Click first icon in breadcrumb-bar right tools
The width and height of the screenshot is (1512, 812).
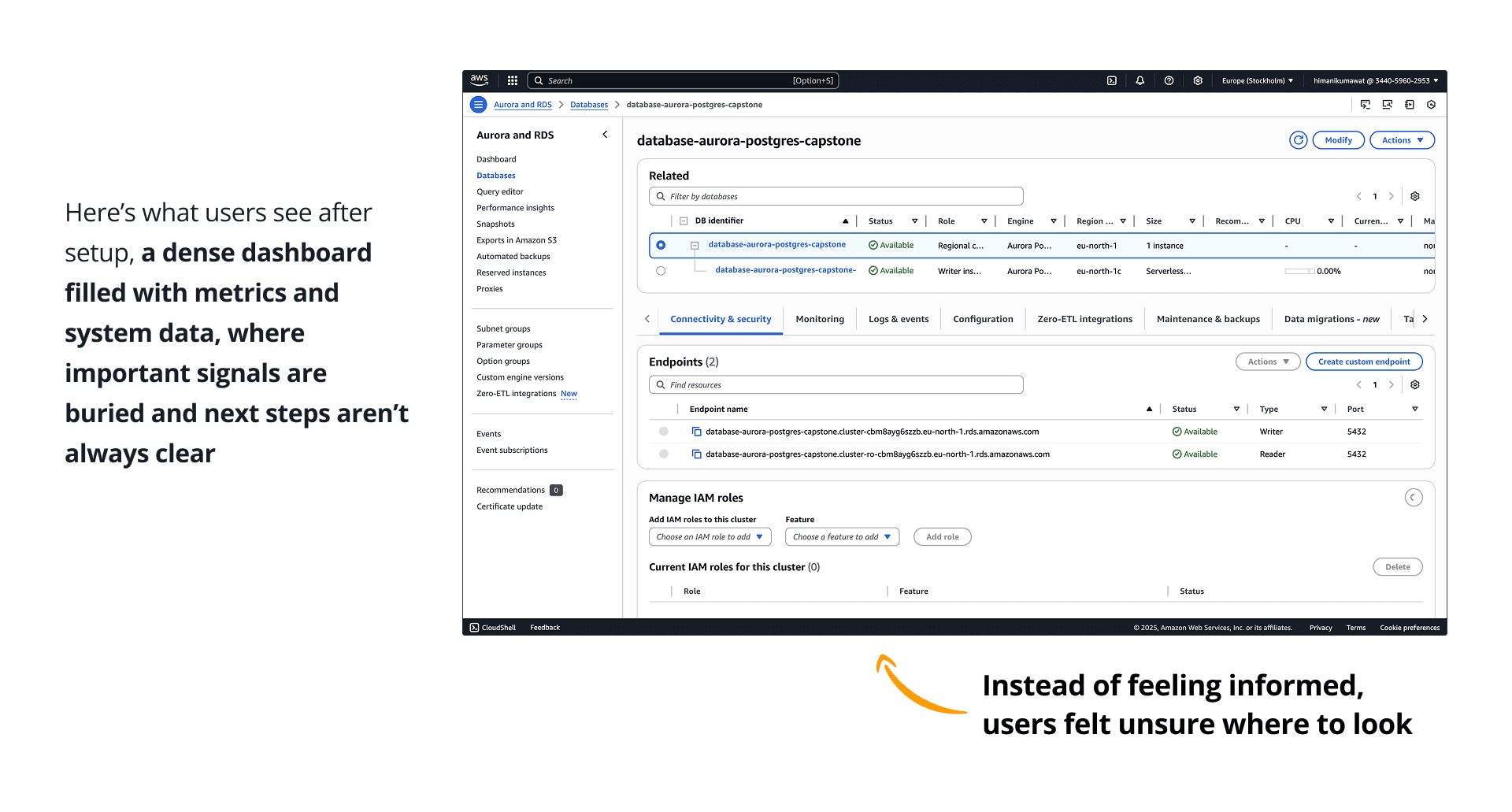1366,105
